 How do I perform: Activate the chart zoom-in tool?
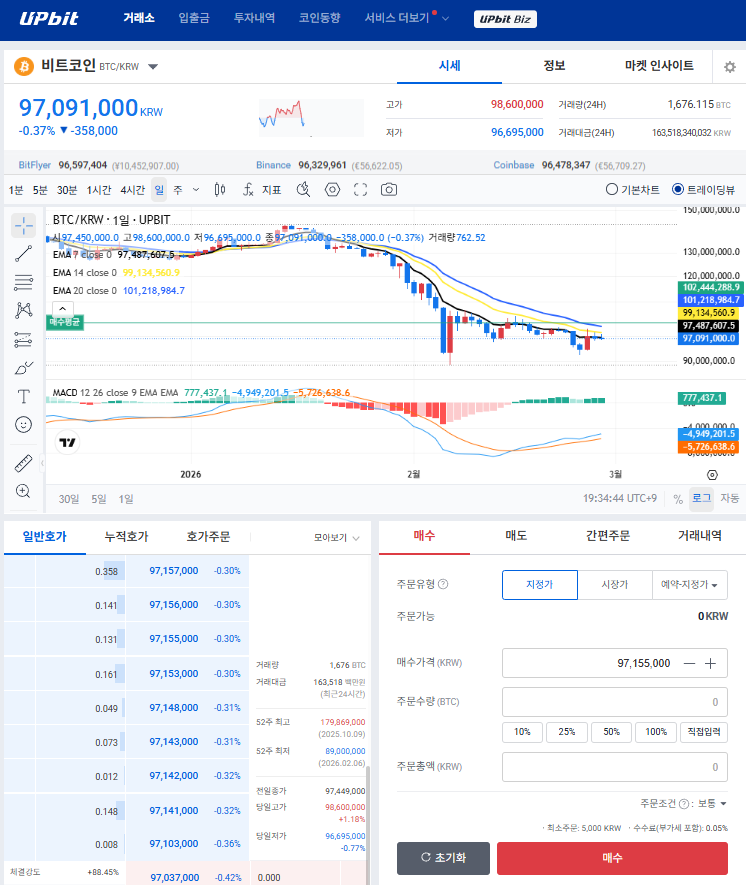point(23,491)
